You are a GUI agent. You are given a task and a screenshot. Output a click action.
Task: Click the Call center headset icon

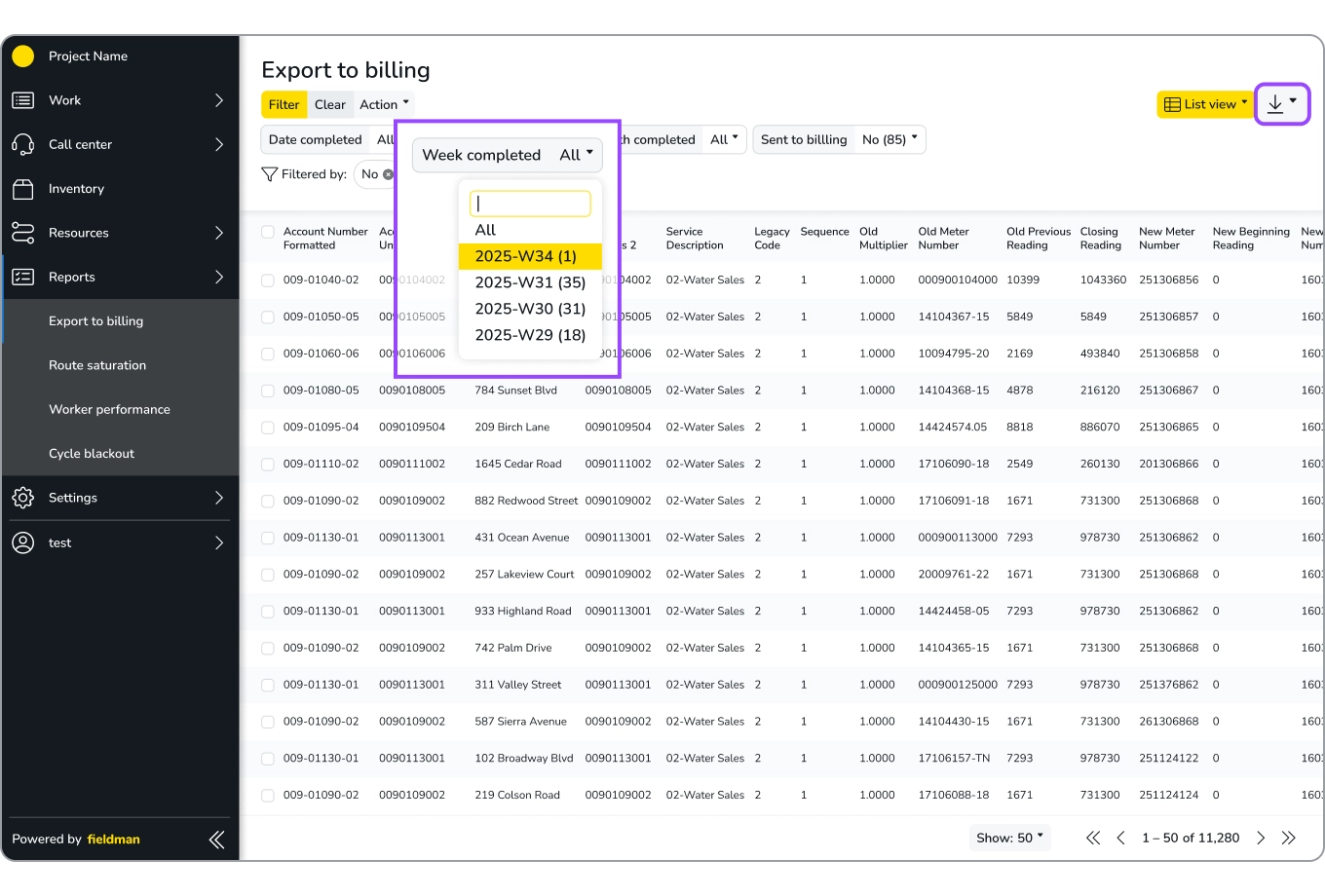23,144
